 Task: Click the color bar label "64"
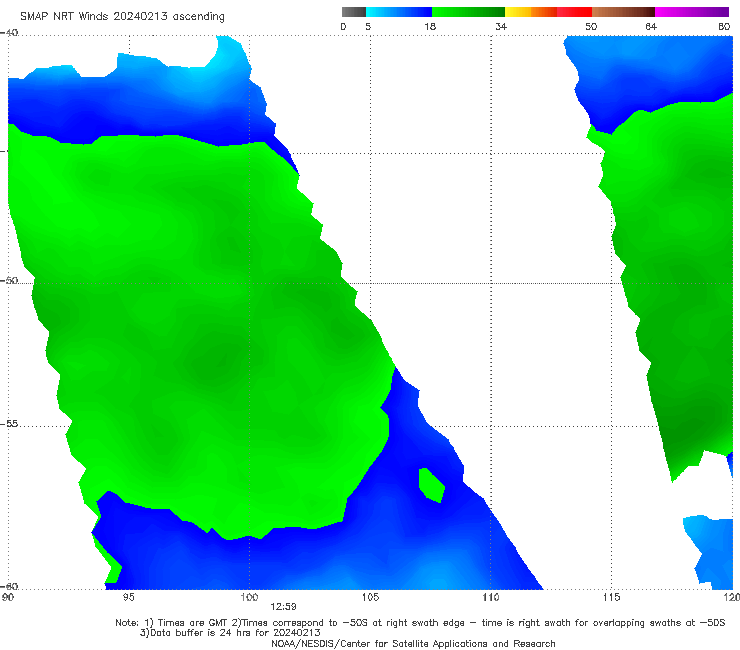pos(651,27)
